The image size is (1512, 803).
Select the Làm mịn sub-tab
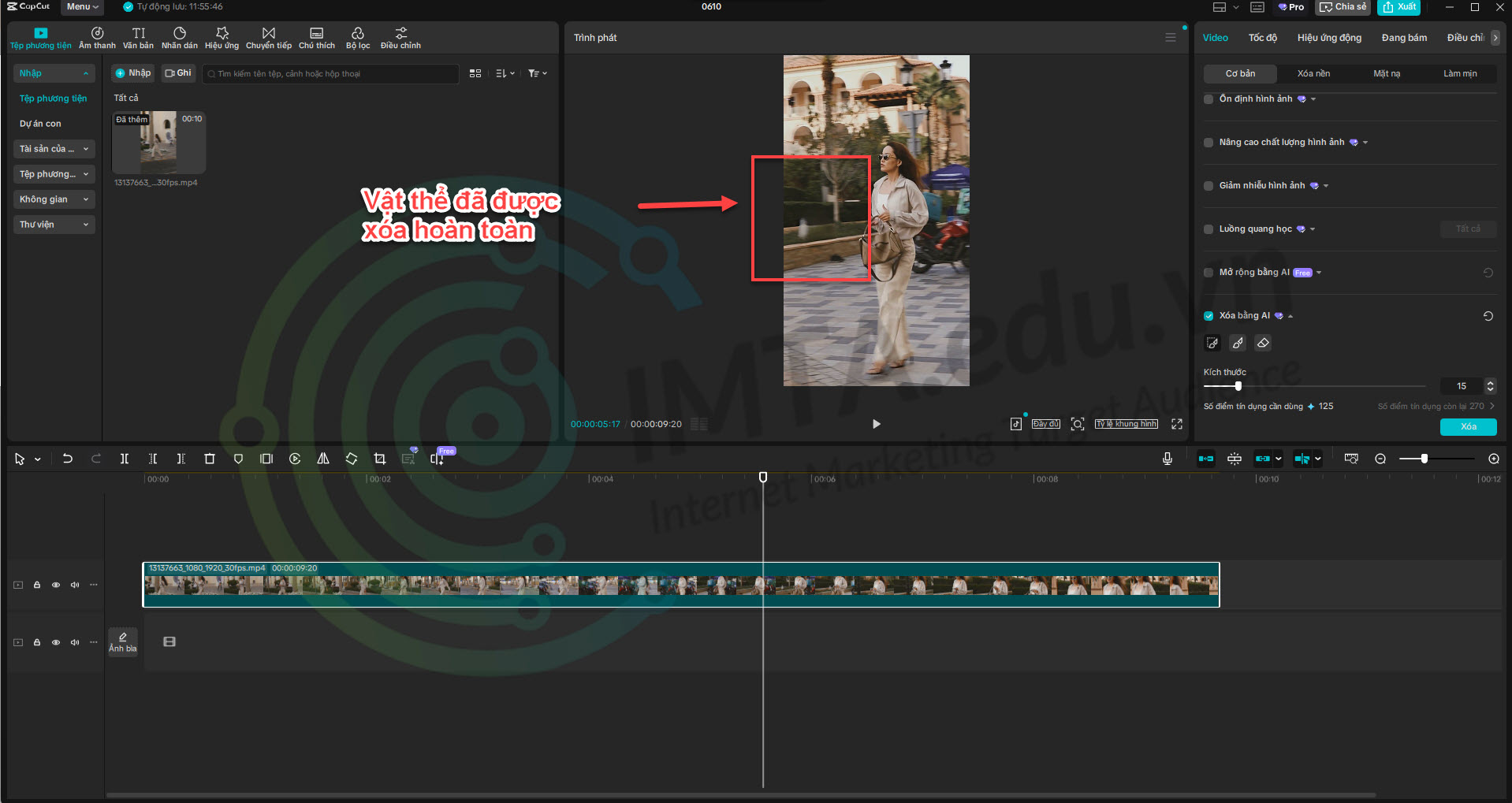click(x=1460, y=74)
